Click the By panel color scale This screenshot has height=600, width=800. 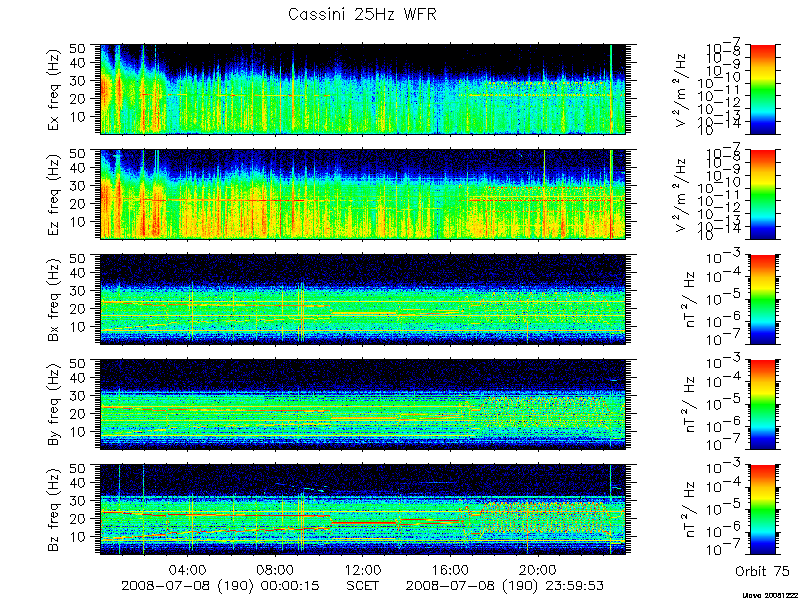pyautogui.click(x=762, y=404)
